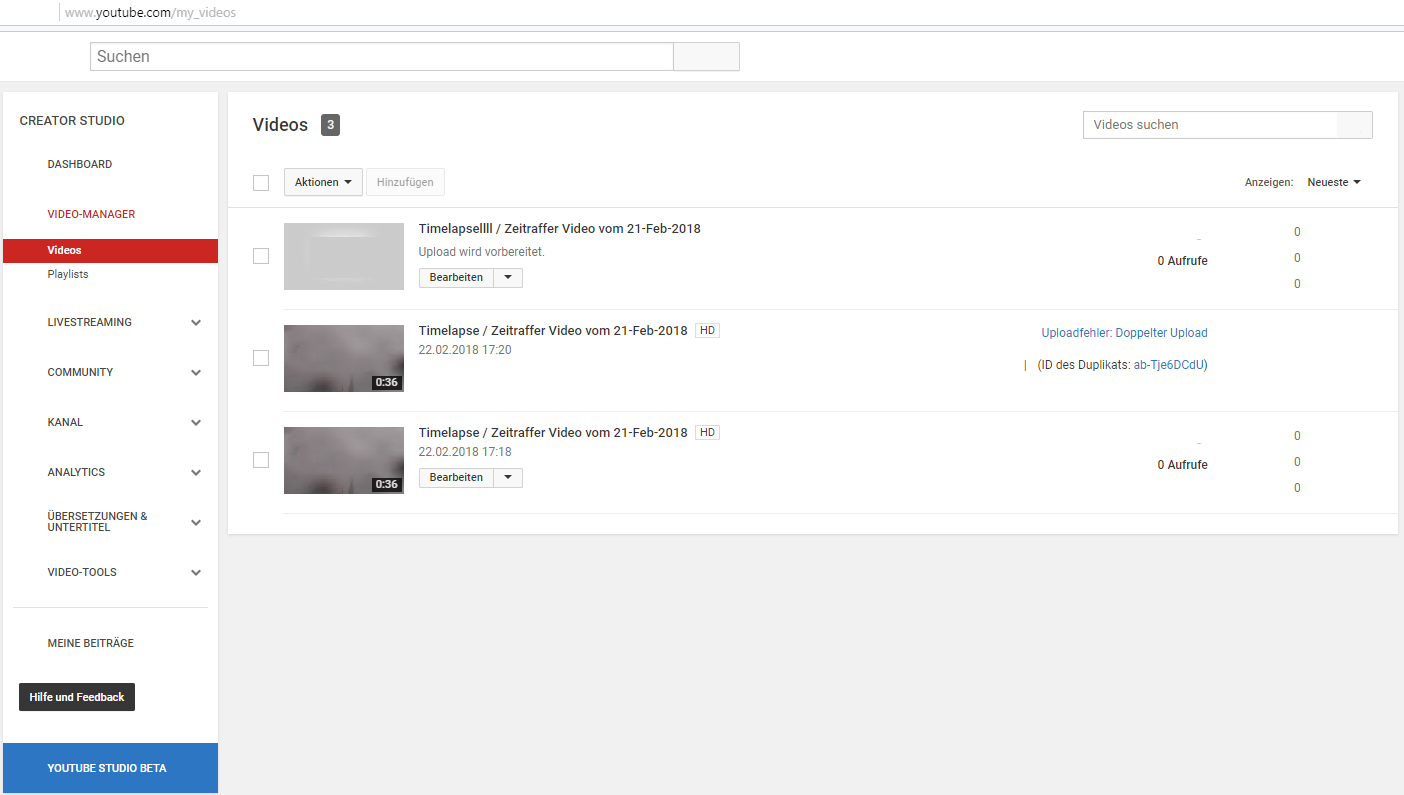Click the search button beside Videos suchen
This screenshot has height=795, width=1404.
pos(1355,125)
